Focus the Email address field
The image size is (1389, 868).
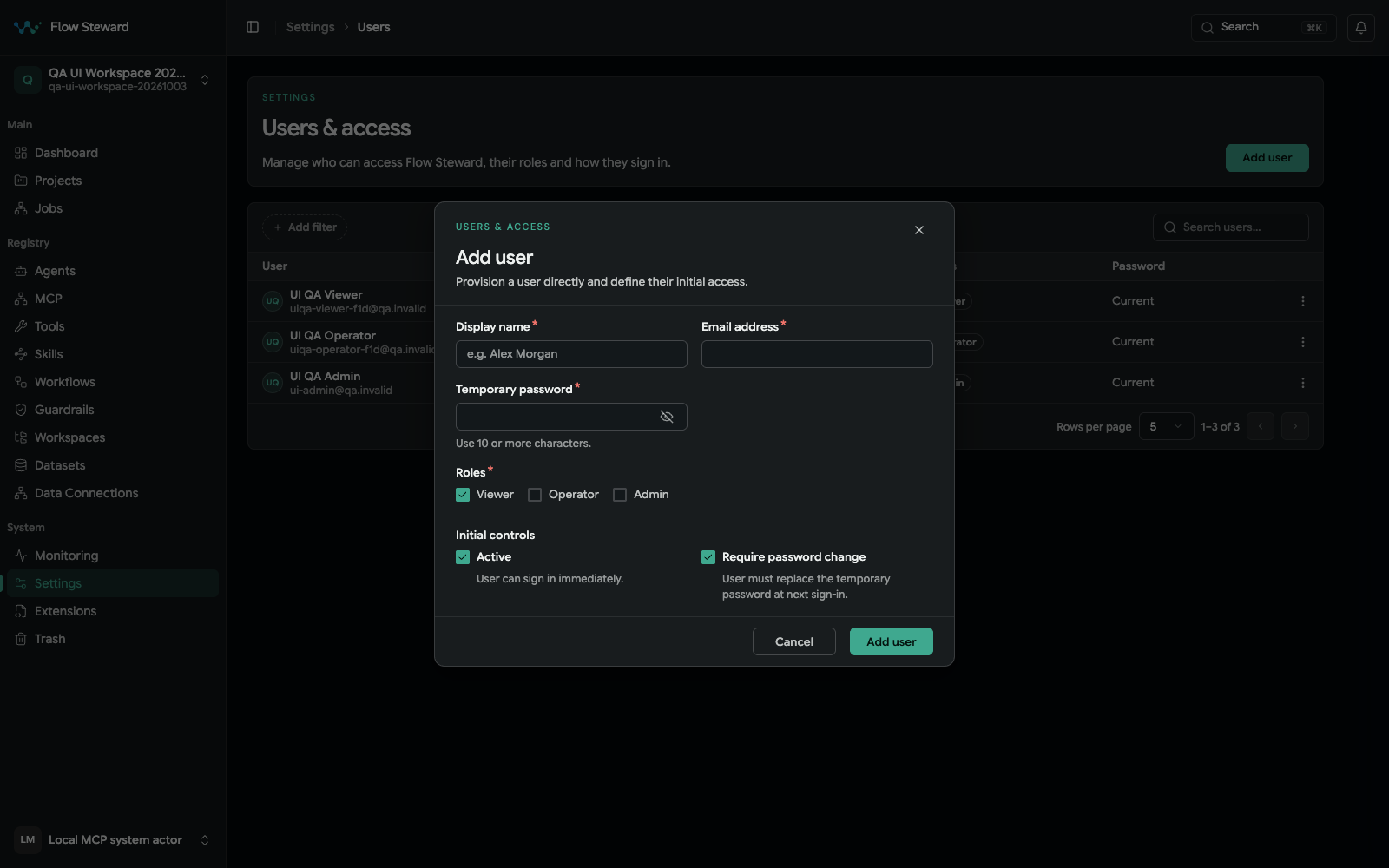(x=817, y=354)
